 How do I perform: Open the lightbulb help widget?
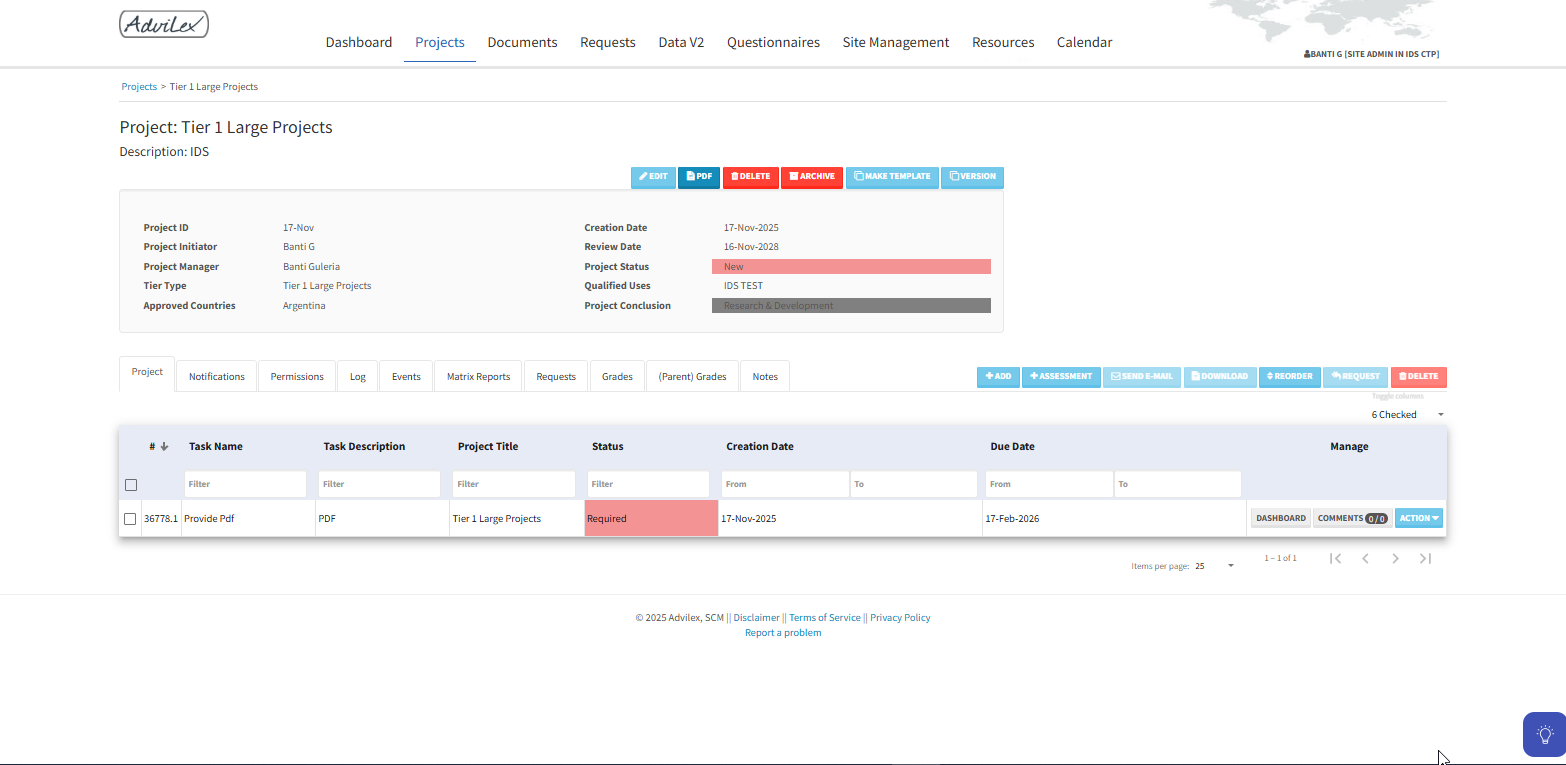point(1544,734)
